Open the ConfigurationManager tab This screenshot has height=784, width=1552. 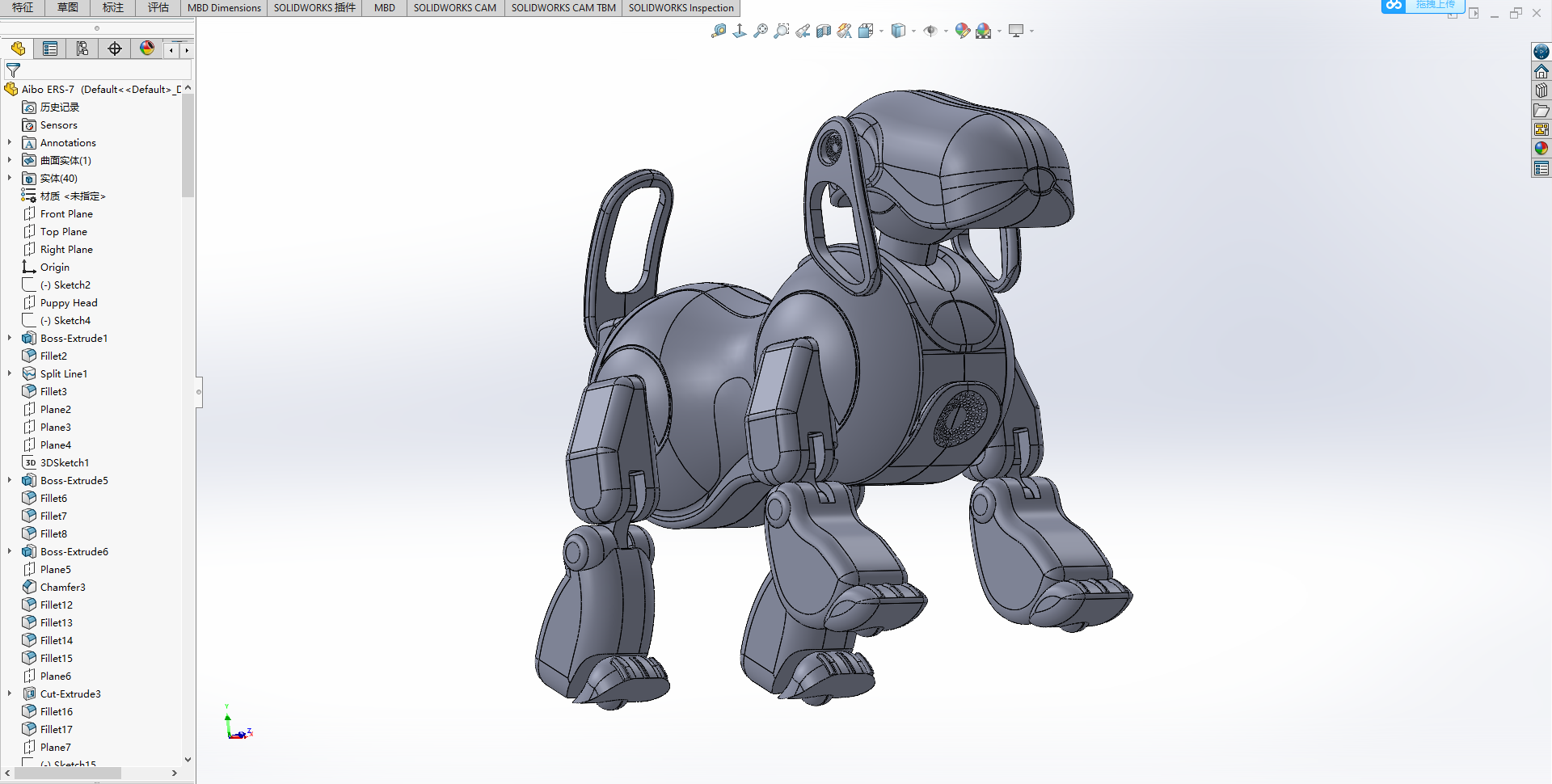(x=82, y=48)
